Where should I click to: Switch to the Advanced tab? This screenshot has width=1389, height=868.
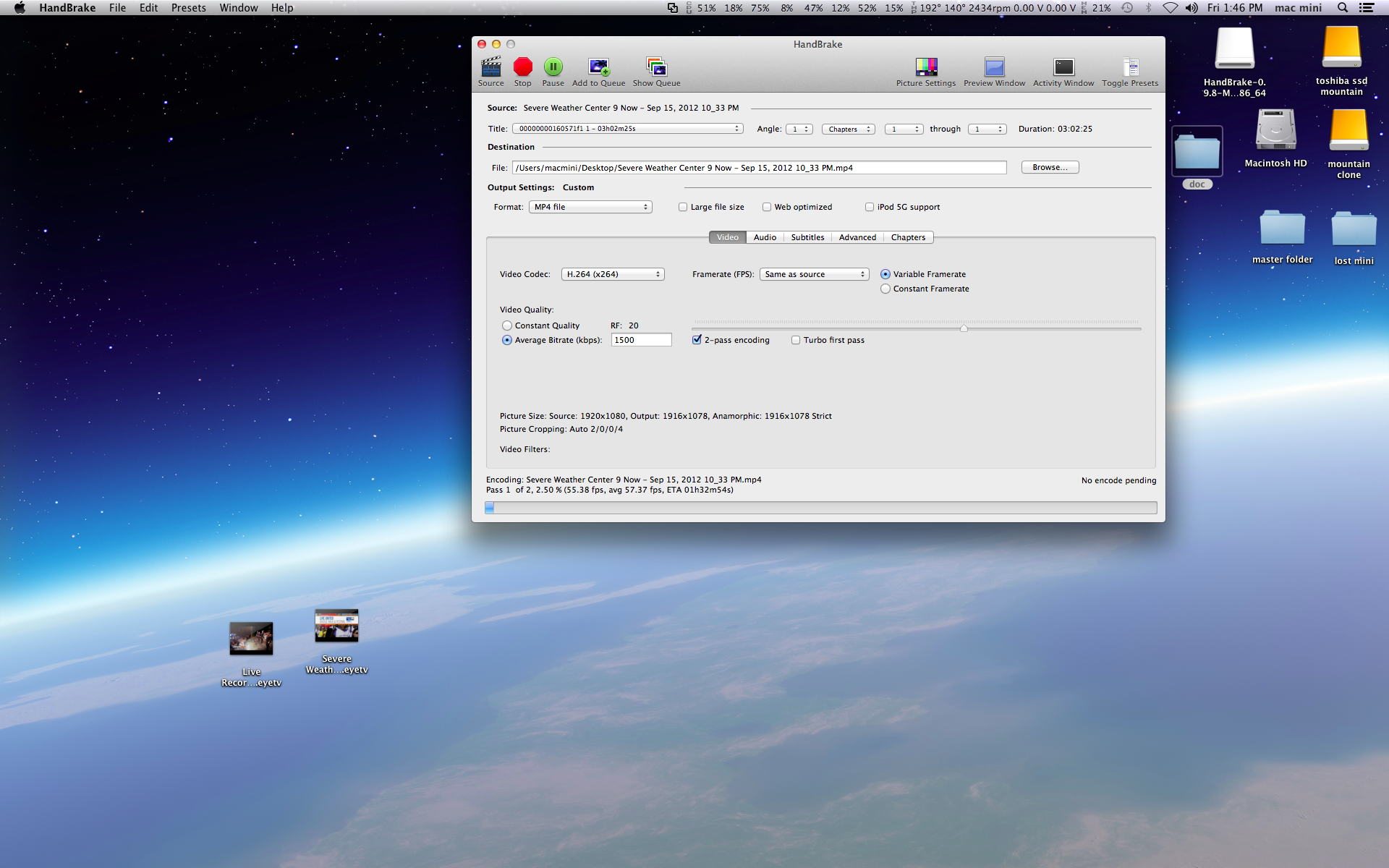click(857, 237)
